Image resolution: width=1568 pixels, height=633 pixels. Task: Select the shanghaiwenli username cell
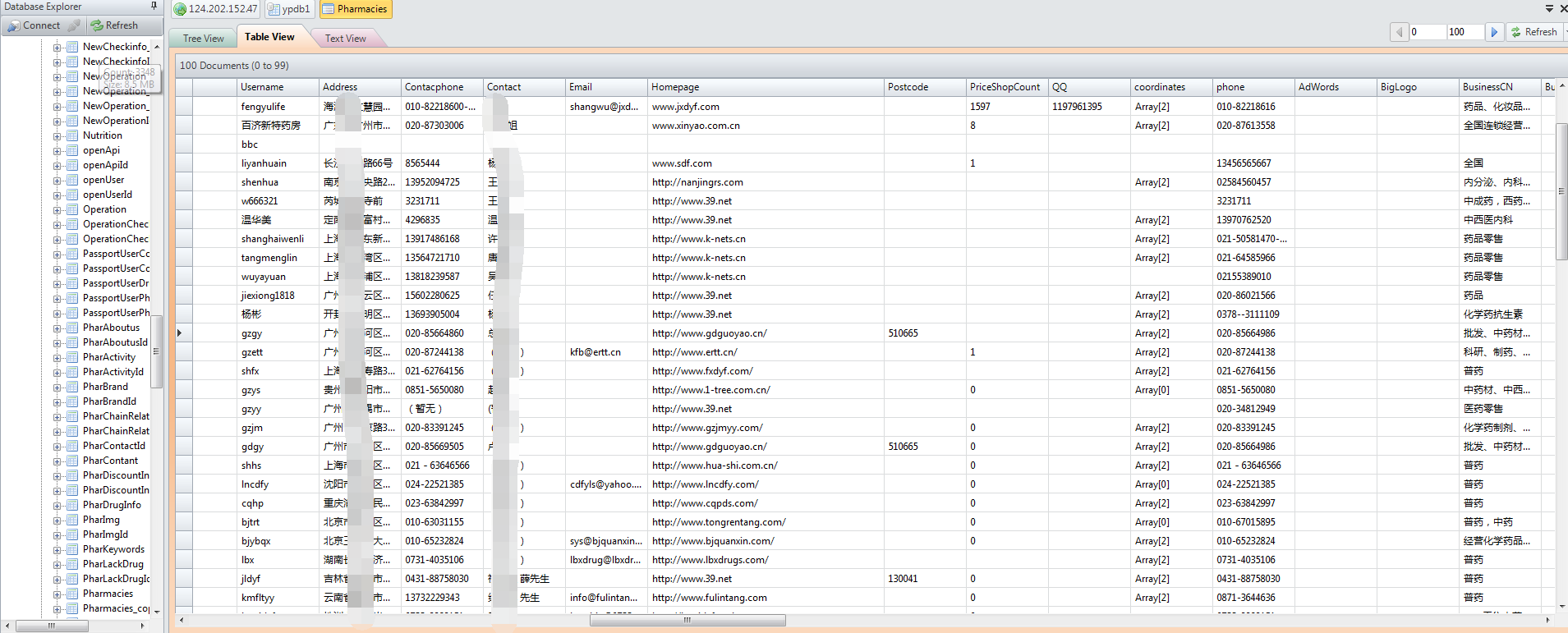click(278, 239)
